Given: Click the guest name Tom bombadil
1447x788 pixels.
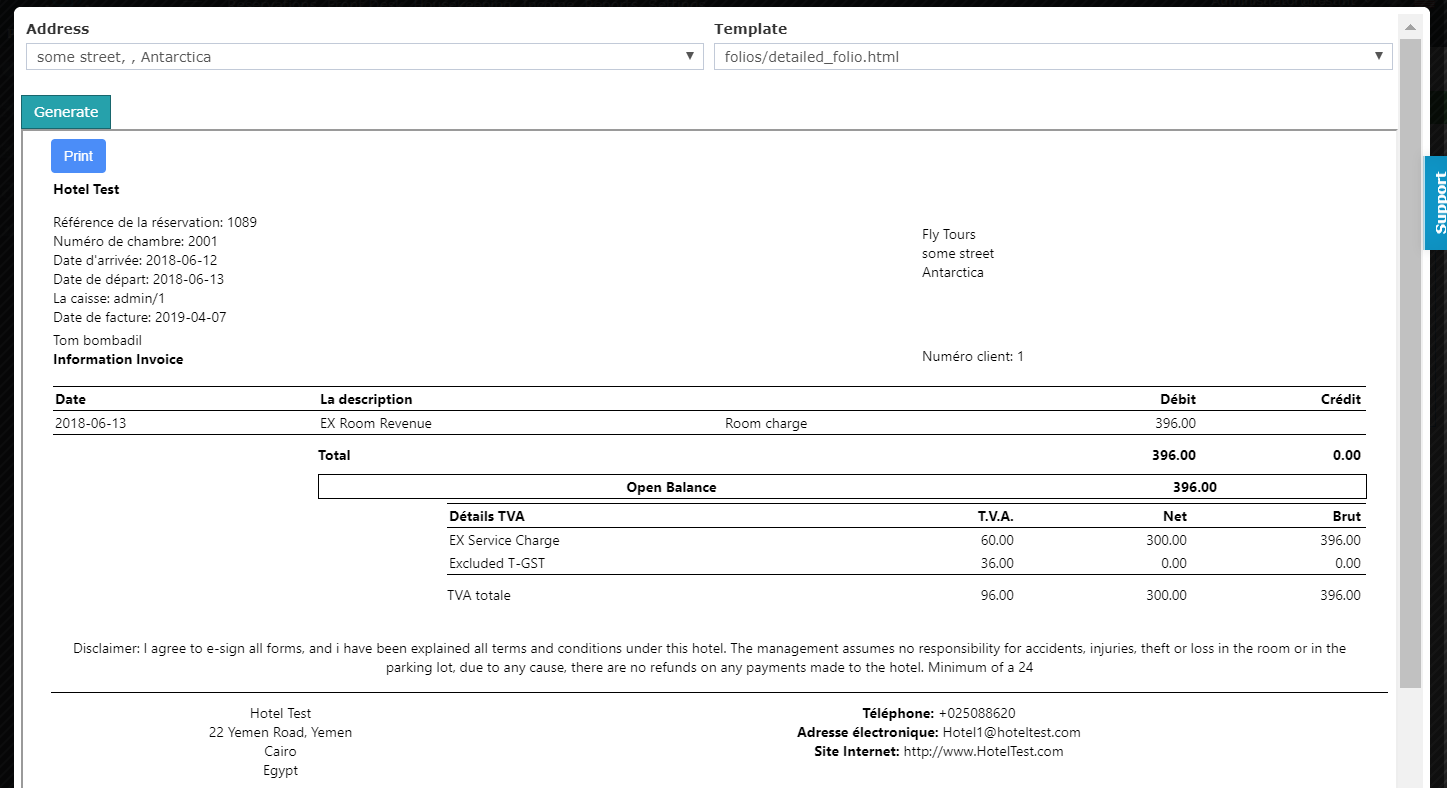Looking at the screenshot, I should 97,340.
